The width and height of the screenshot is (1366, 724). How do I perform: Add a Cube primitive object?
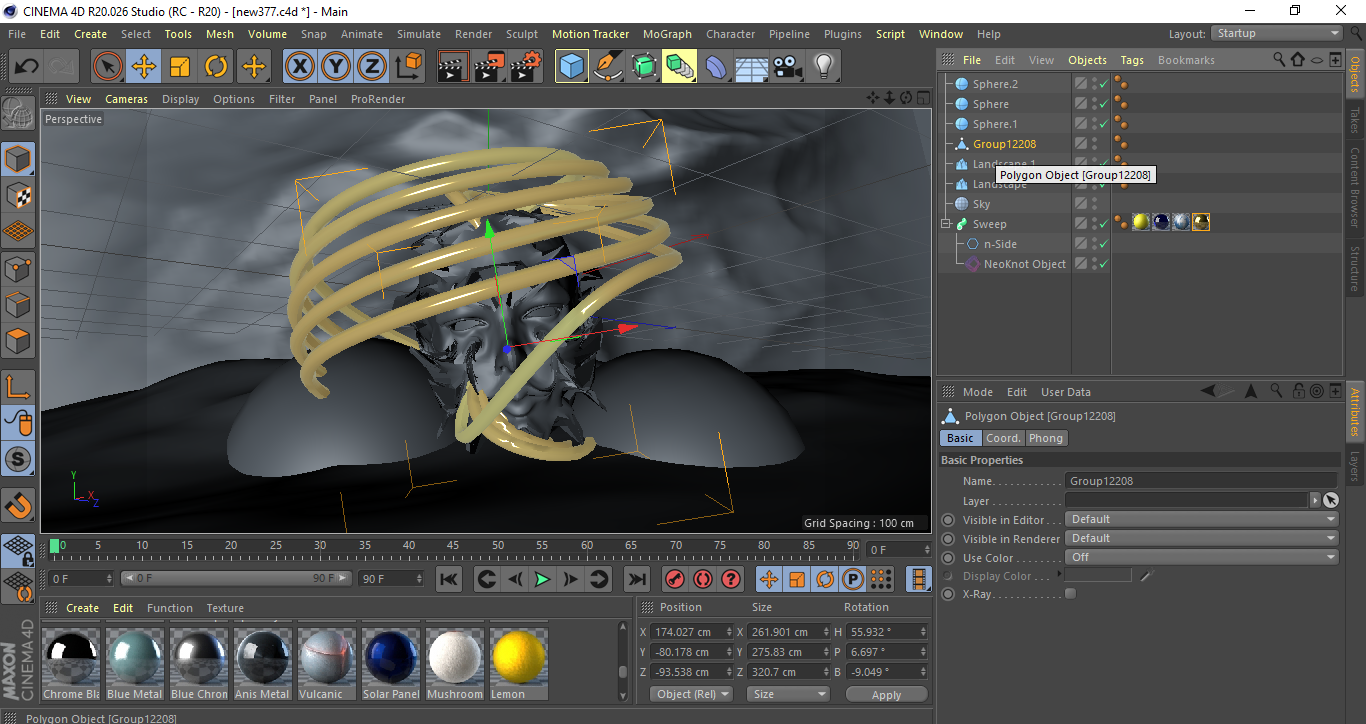[572, 67]
